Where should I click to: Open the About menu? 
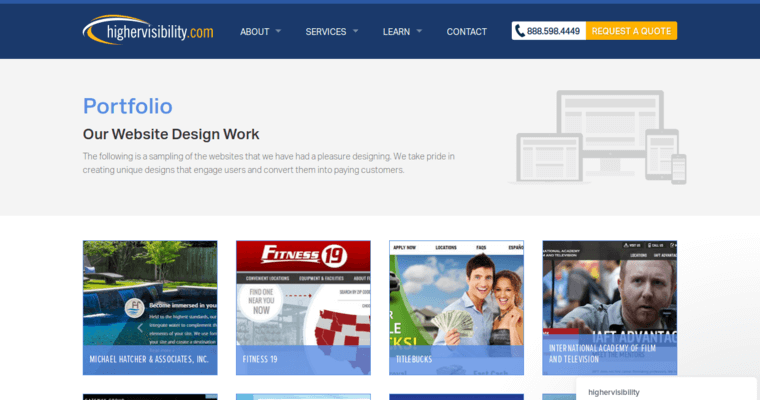pyautogui.click(x=254, y=32)
